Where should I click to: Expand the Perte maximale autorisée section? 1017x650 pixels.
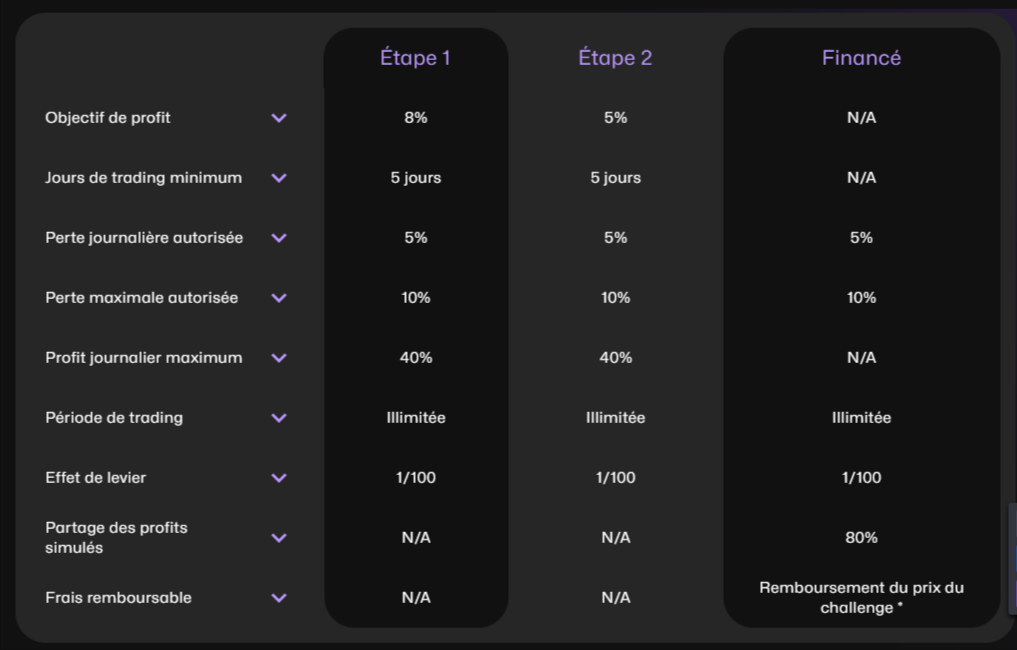pos(279,297)
